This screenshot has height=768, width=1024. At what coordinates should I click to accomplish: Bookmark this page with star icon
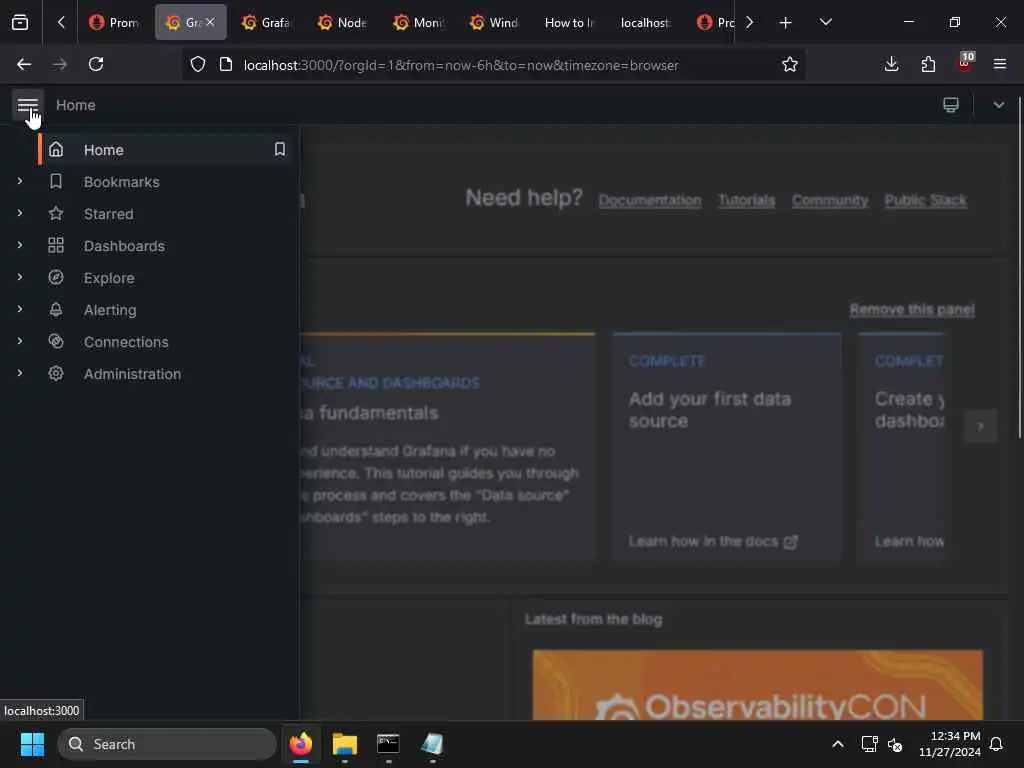pyautogui.click(x=790, y=64)
